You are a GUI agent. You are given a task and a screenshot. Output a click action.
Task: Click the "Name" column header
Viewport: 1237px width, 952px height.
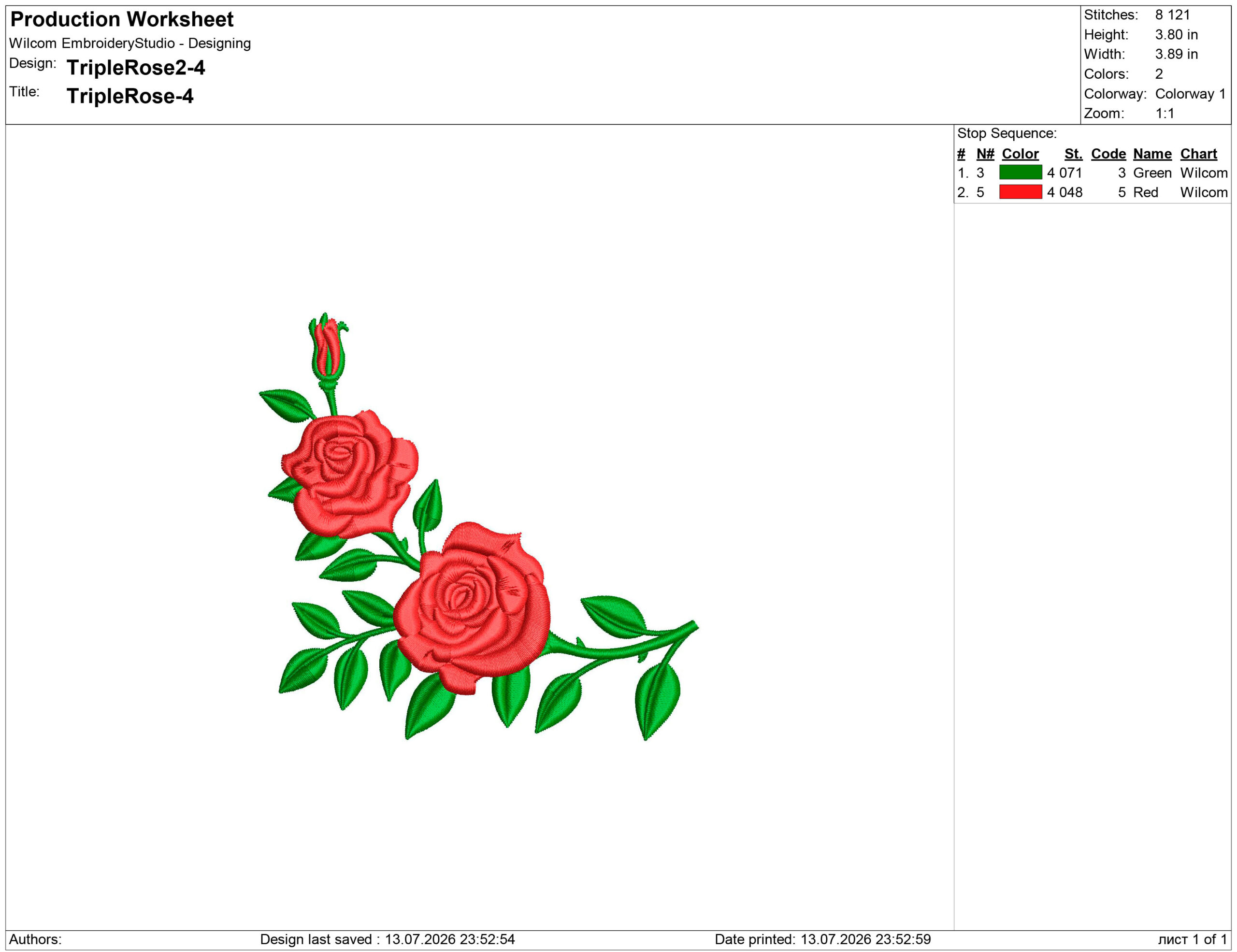[x=1152, y=154]
